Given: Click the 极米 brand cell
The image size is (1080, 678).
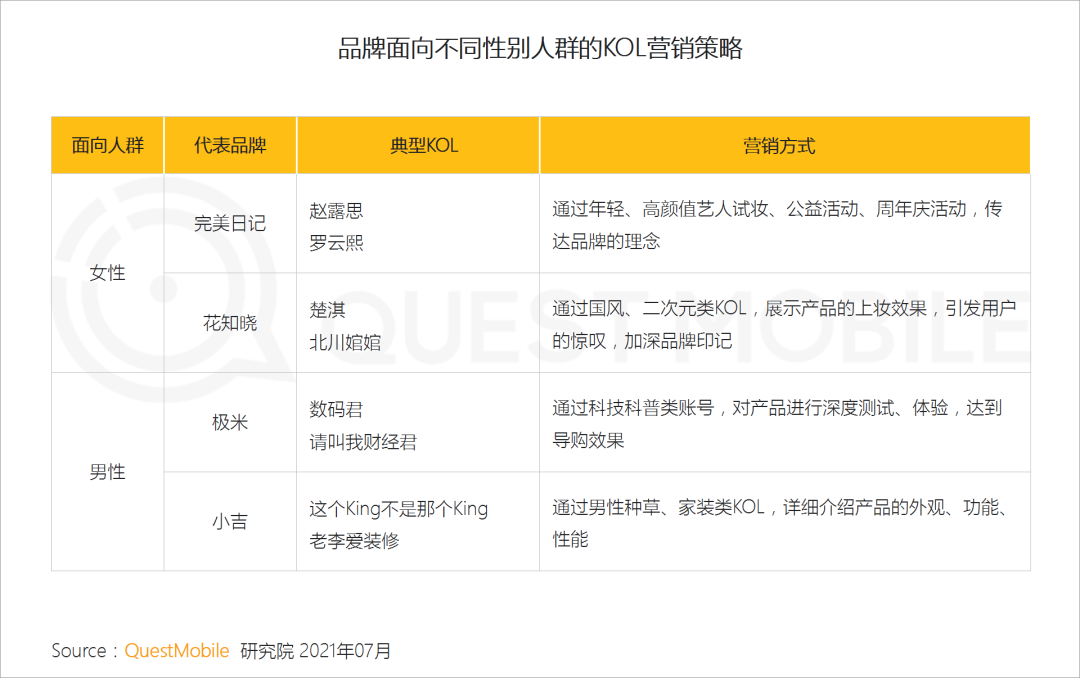Looking at the screenshot, I should (230, 422).
